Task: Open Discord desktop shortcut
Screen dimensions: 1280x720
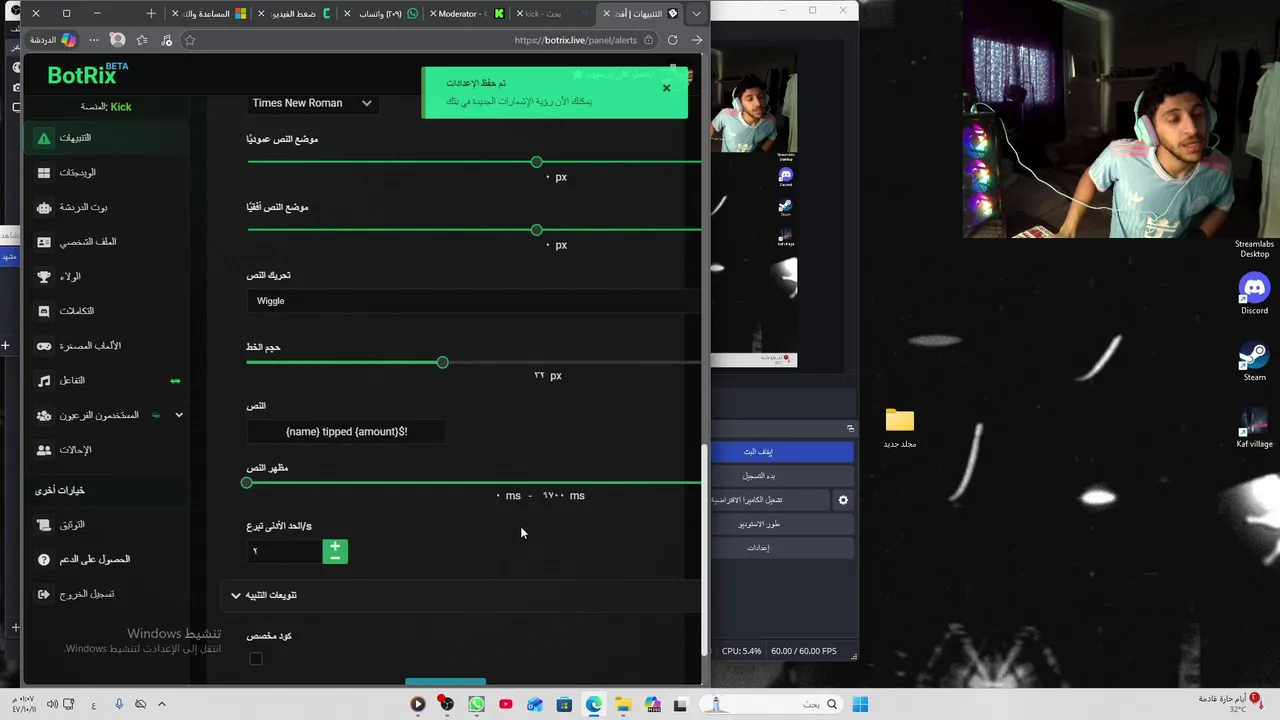Action: (1254, 295)
